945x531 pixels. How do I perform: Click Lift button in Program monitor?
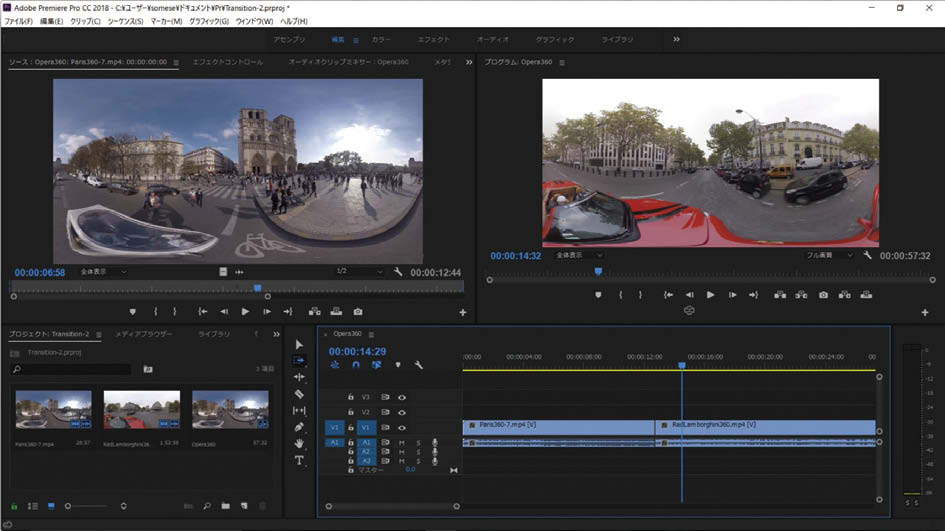pos(780,295)
